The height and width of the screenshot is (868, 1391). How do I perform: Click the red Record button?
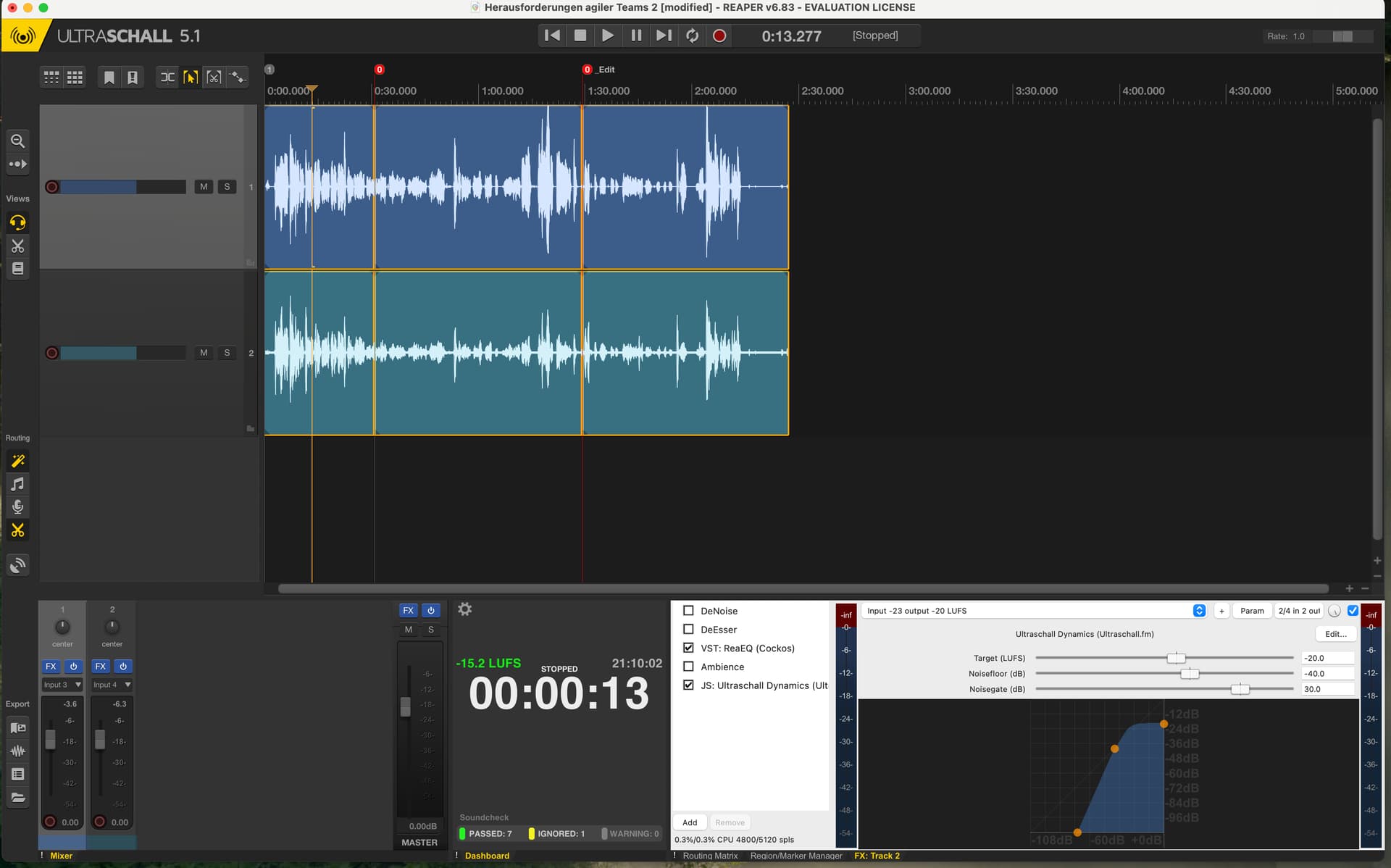click(x=719, y=36)
